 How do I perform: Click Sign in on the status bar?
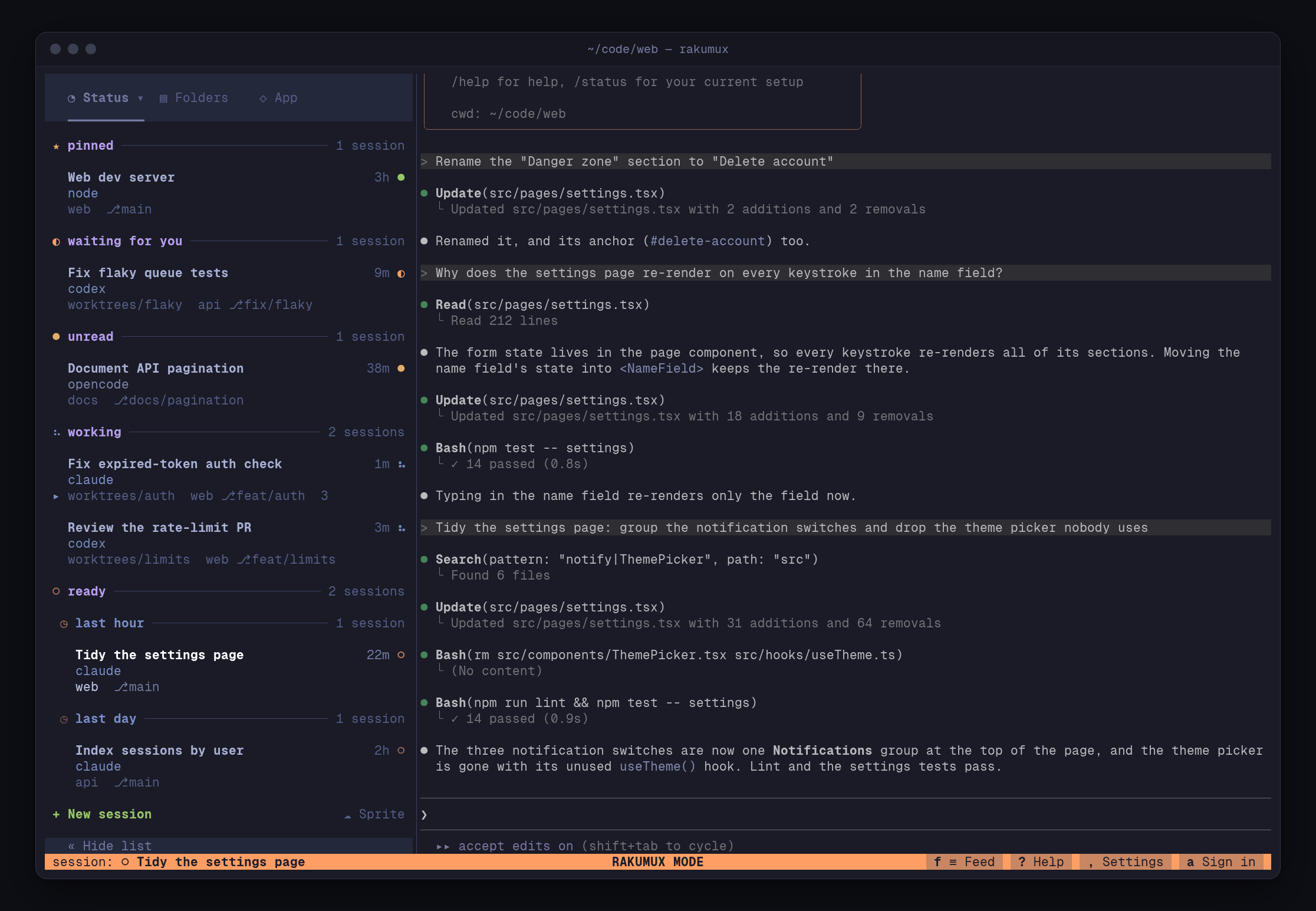tap(1221, 862)
